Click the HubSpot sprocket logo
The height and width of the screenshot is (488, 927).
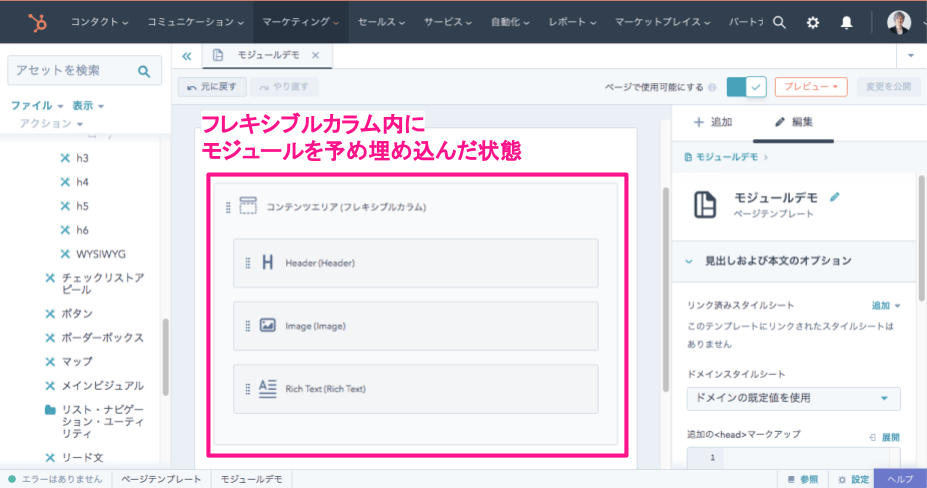point(38,21)
